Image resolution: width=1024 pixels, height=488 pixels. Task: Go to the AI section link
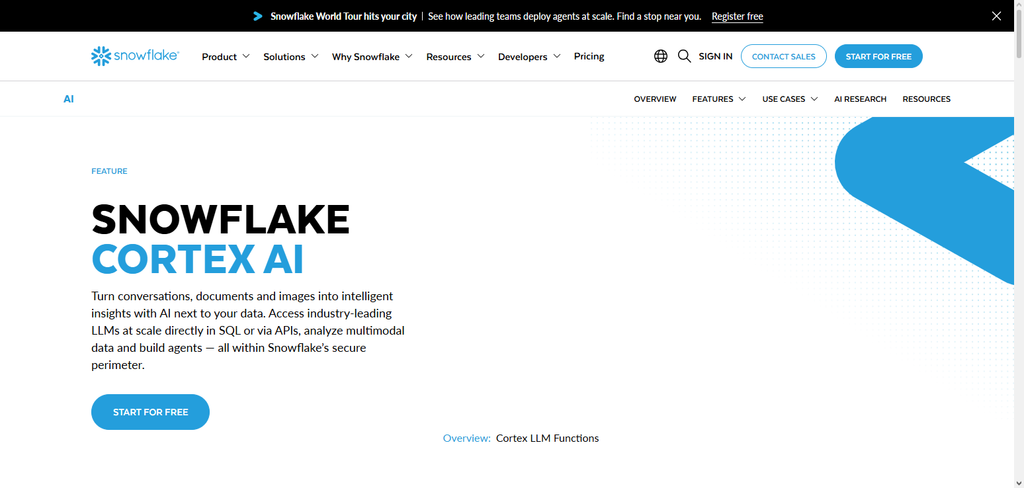pyautogui.click(x=69, y=99)
